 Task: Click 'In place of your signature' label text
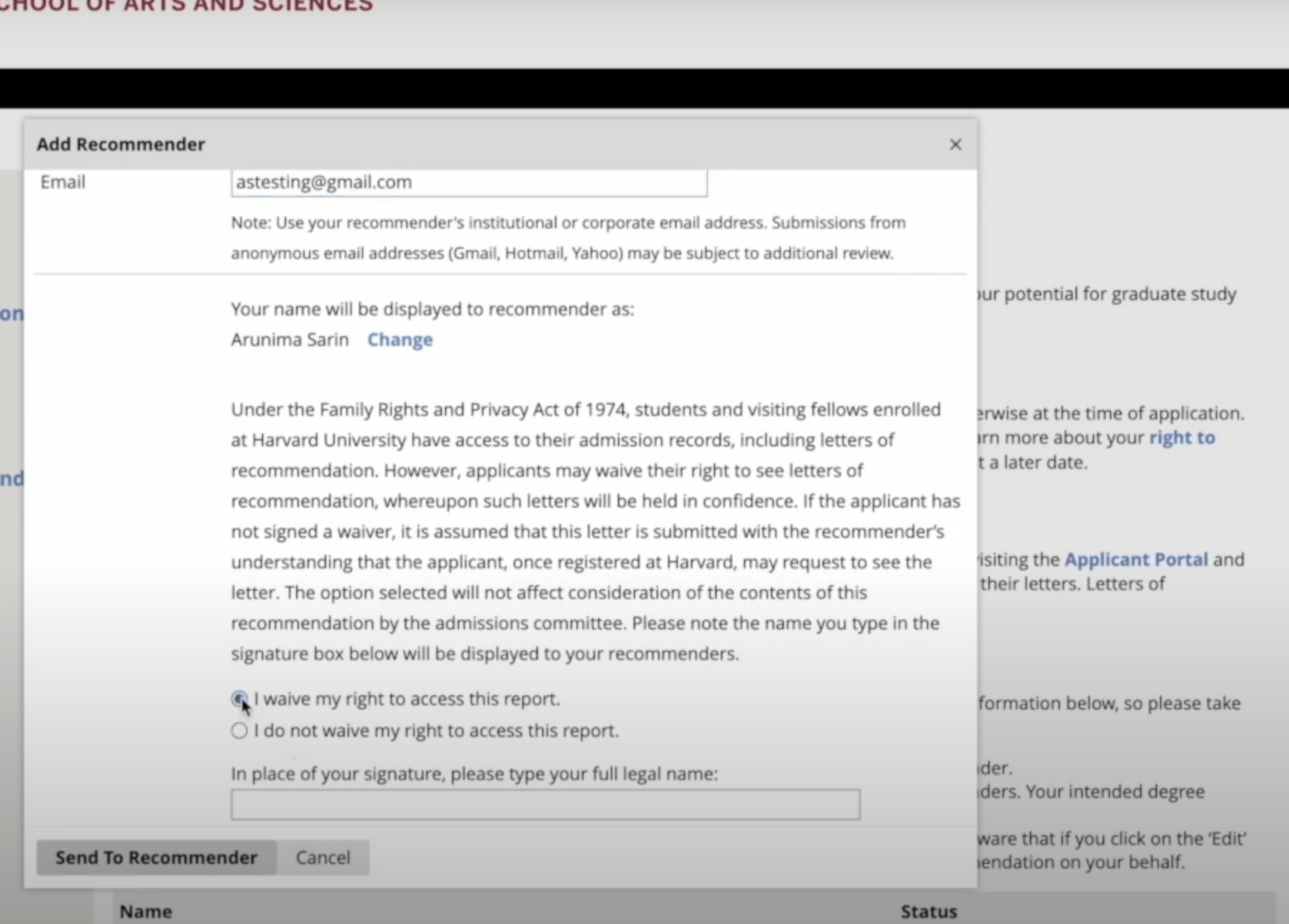click(x=474, y=773)
